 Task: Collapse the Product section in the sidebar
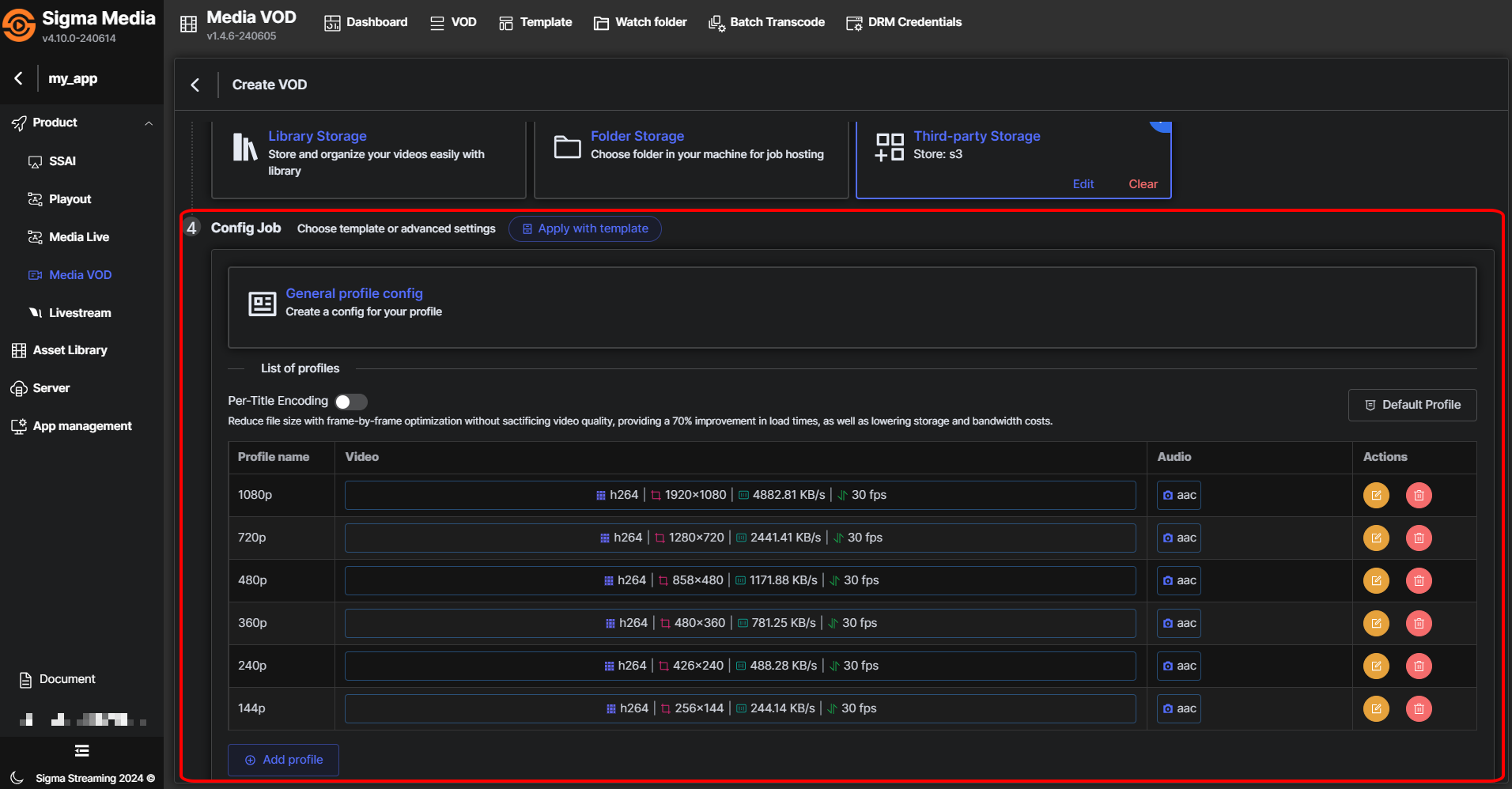tap(148, 123)
